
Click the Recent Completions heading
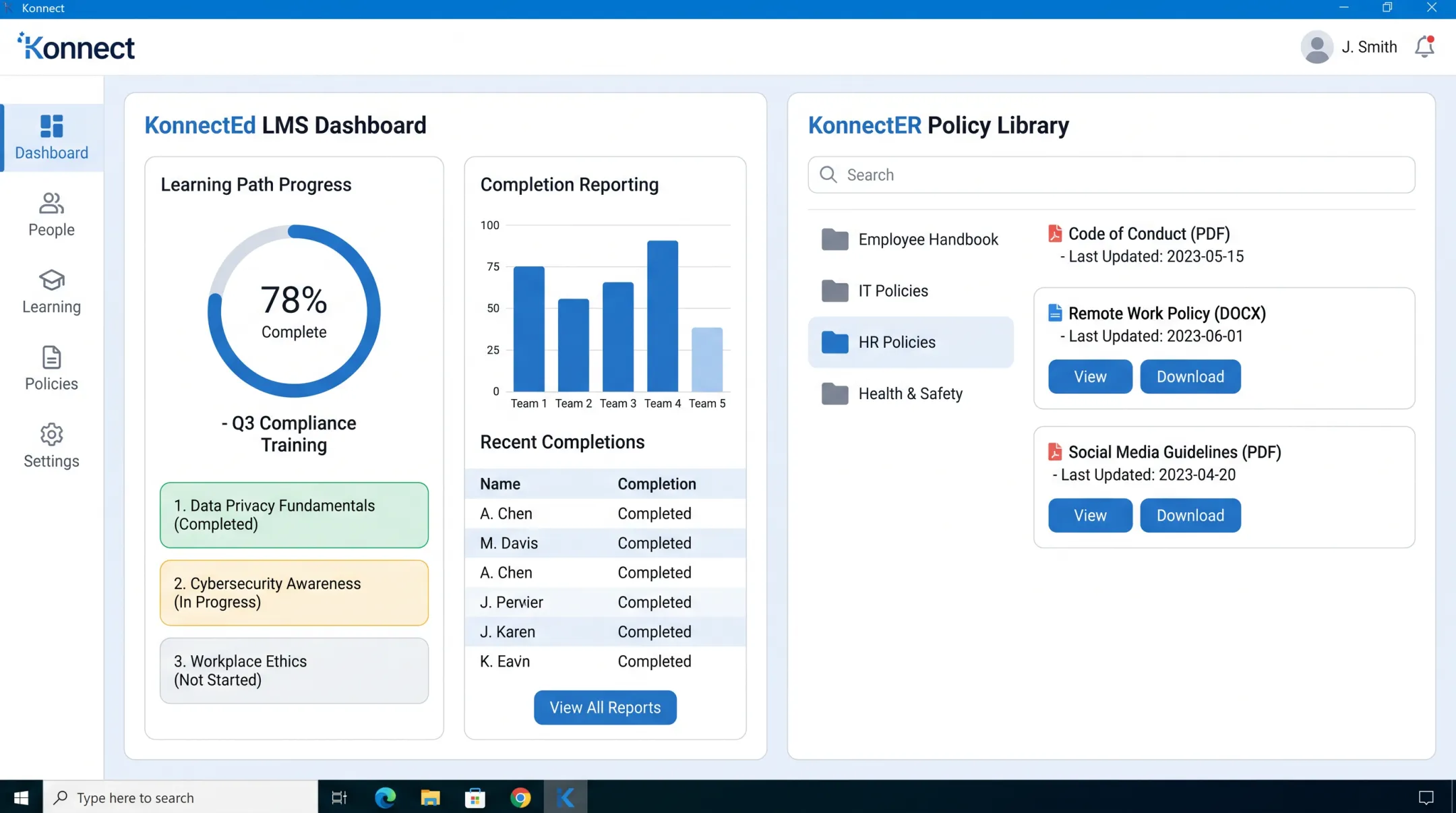(562, 442)
